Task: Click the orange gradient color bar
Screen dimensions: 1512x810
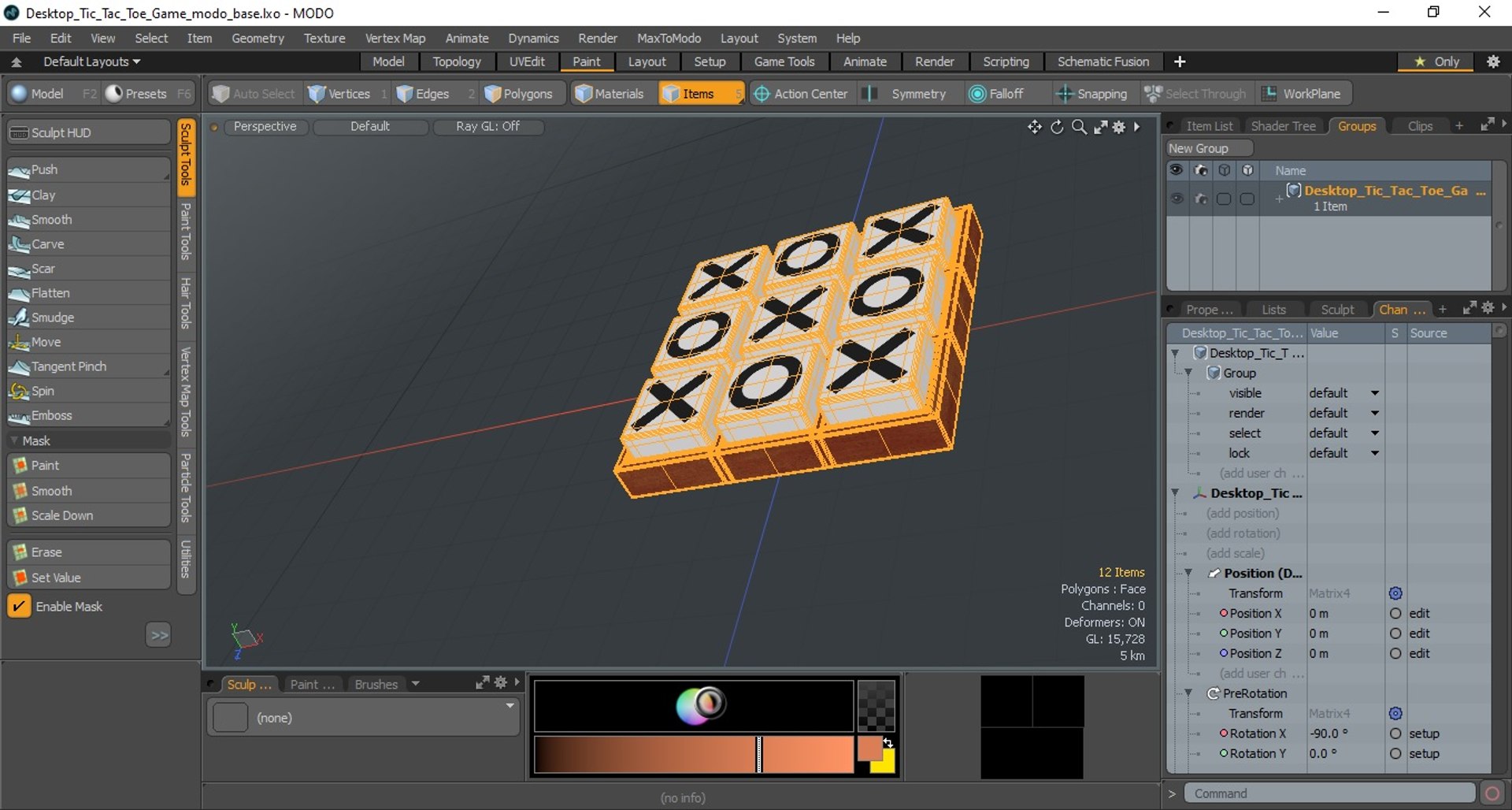Action: (x=694, y=755)
